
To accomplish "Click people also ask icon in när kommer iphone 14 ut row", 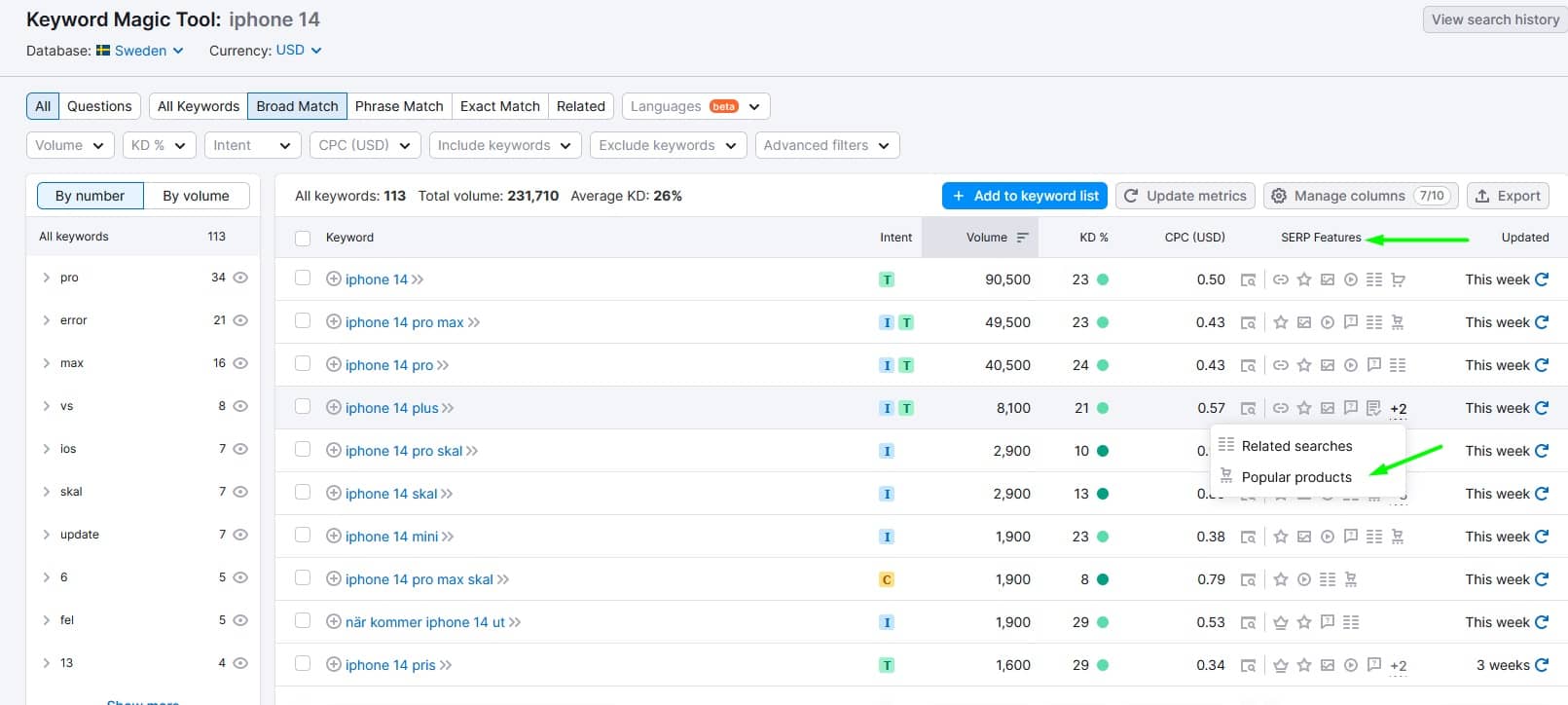I will (x=1328, y=622).
